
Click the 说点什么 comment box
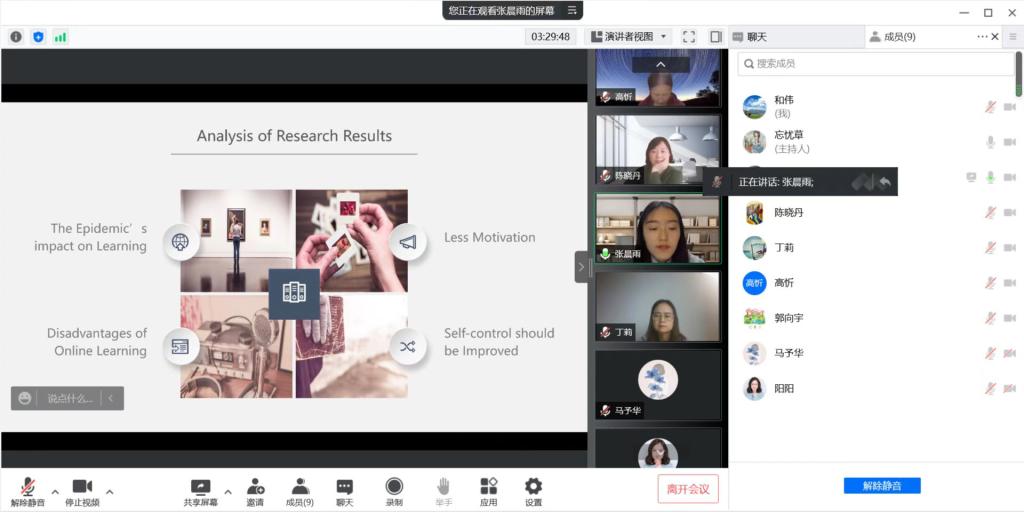click(x=70, y=398)
